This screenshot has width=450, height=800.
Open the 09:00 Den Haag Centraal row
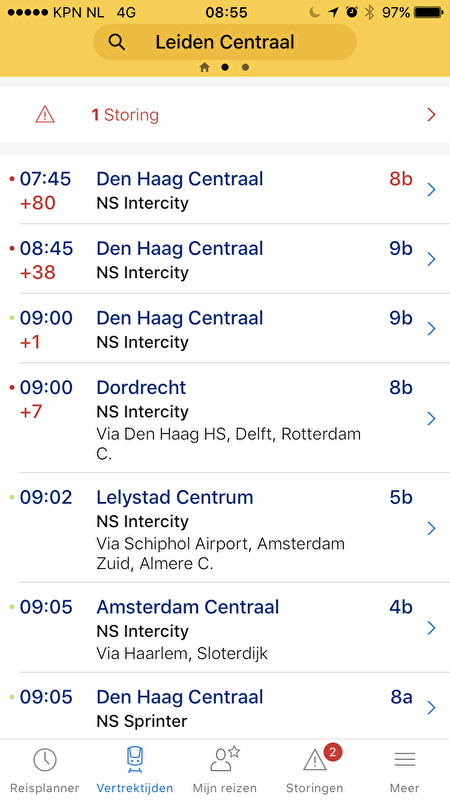(225, 329)
